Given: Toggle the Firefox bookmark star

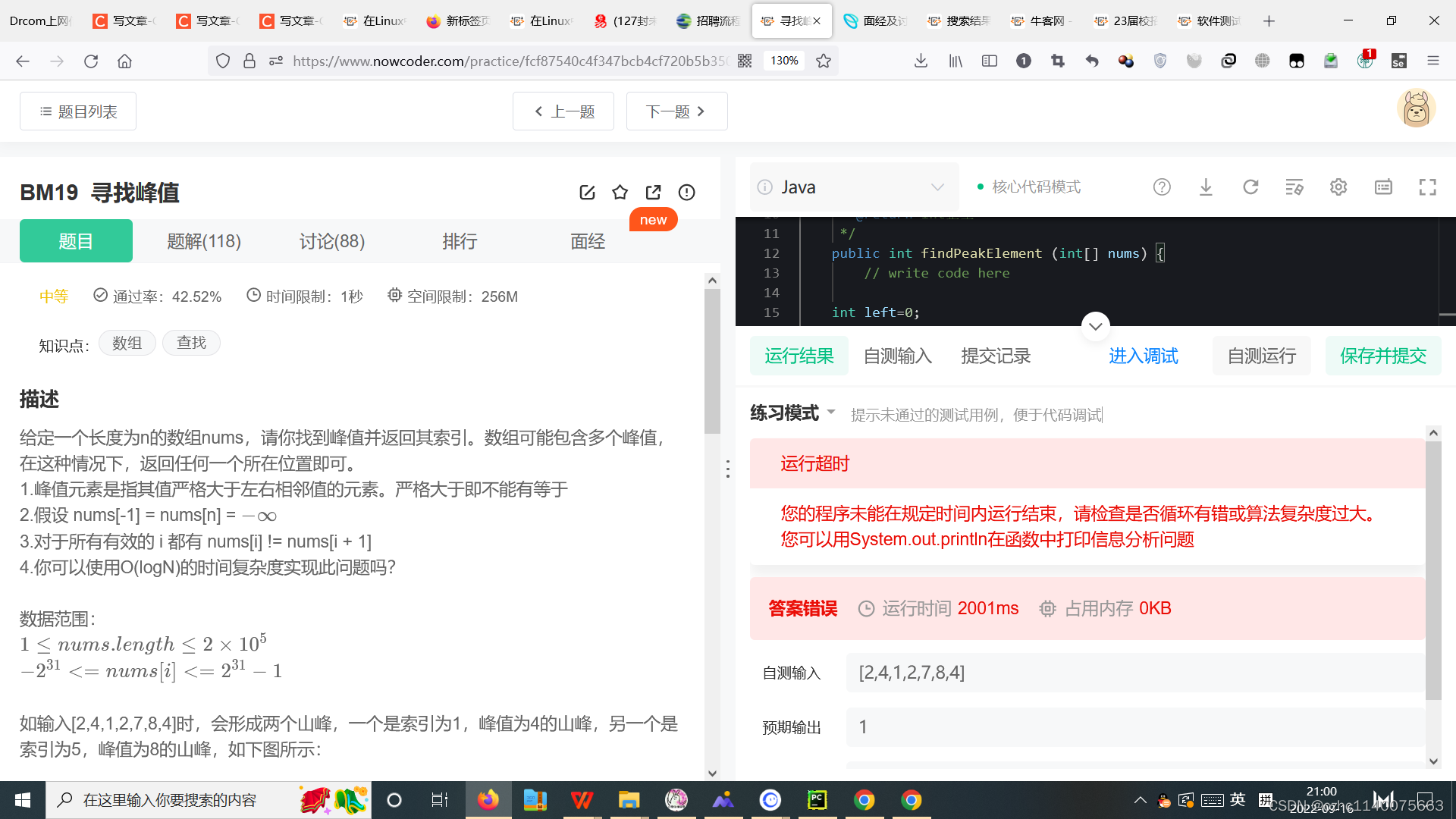Looking at the screenshot, I should (x=823, y=61).
